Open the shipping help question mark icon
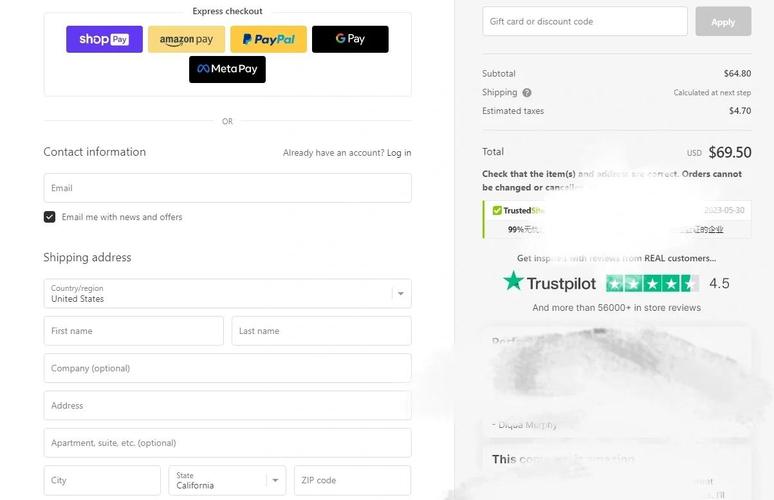The height and width of the screenshot is (500, 774). (527, 93)
